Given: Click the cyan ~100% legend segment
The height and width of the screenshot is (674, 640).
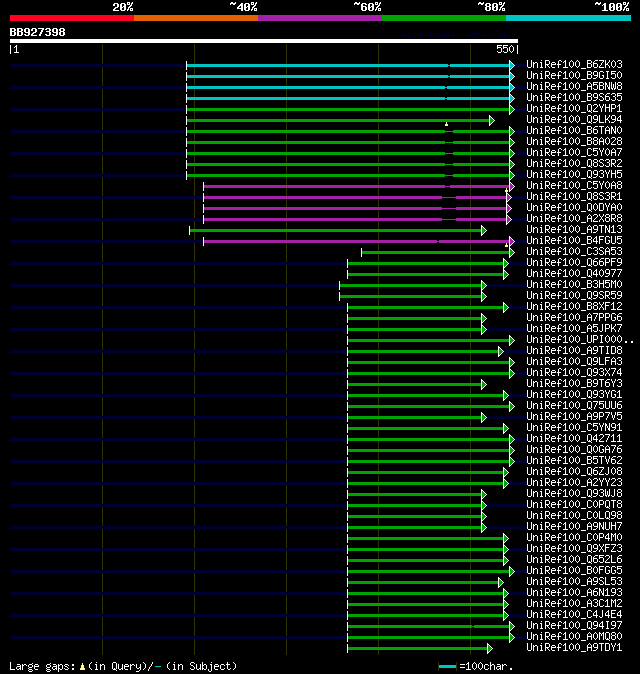Looking at the screenshot, I should tap(569, 18).
